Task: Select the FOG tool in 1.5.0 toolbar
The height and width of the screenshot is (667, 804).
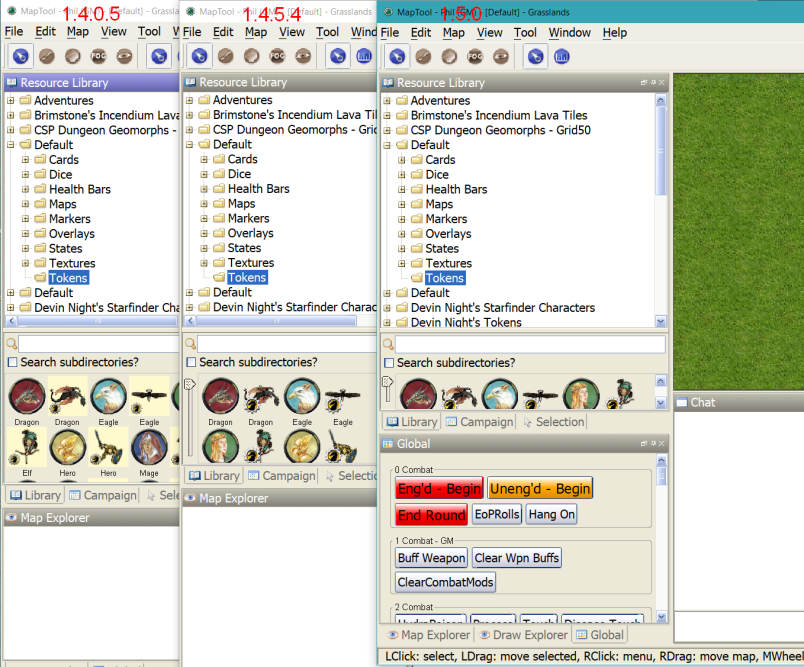Action: (475, 56)
